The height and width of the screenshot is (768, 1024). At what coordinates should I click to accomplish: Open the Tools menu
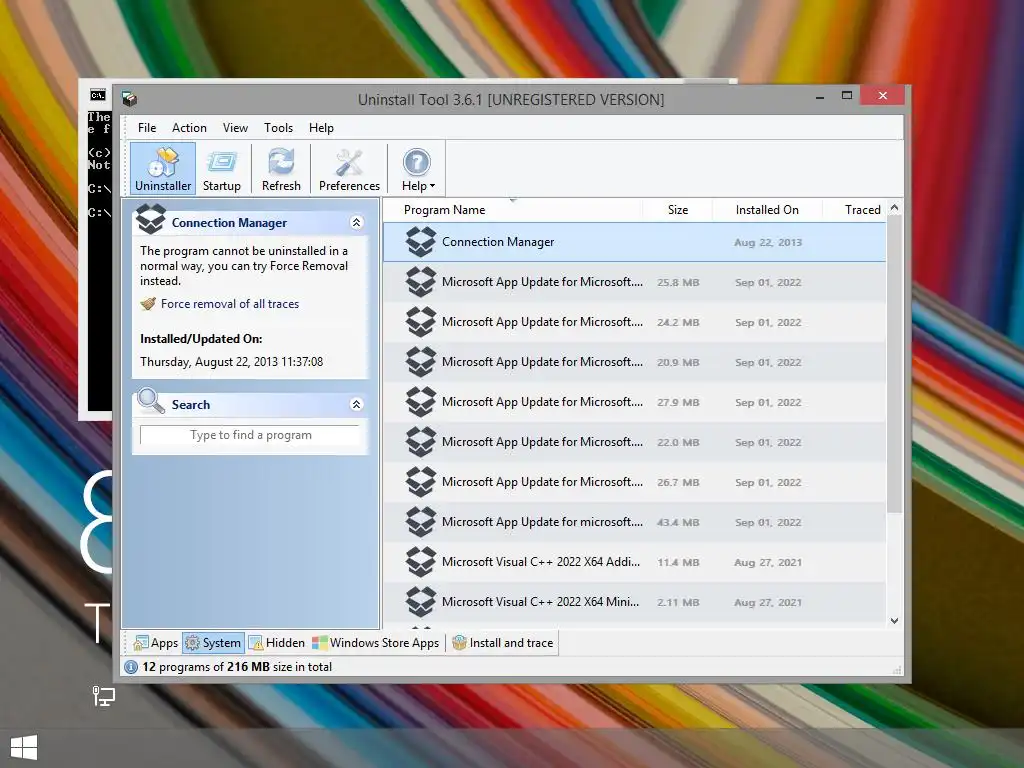coord(278,128)
